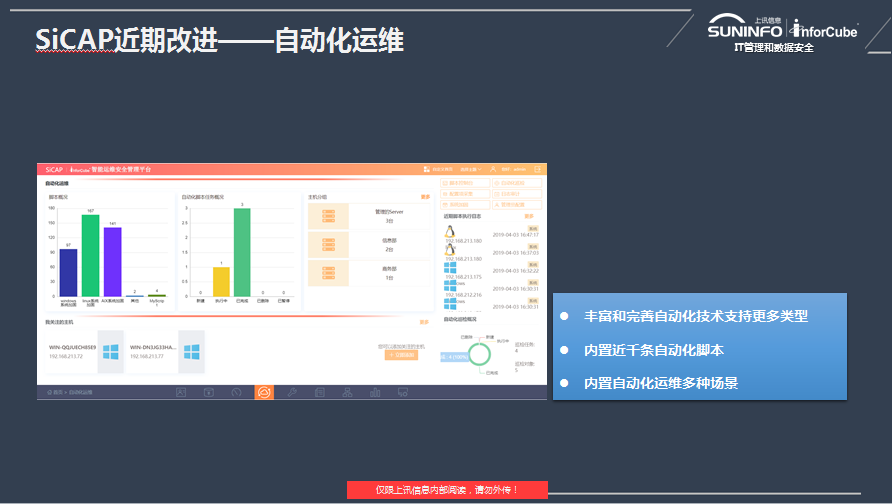The width and height of the screenshot is (892, 504).
Task: Click the green donut chart in 自动化巡检概况
Action: 481,353
